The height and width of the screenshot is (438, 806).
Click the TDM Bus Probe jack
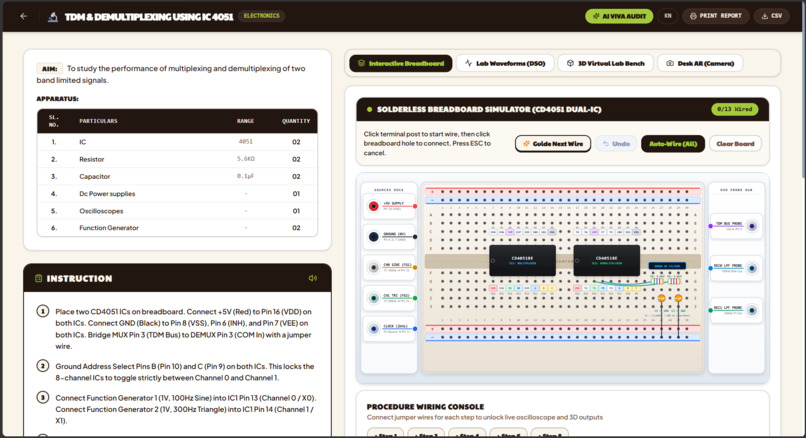point(752,226)
